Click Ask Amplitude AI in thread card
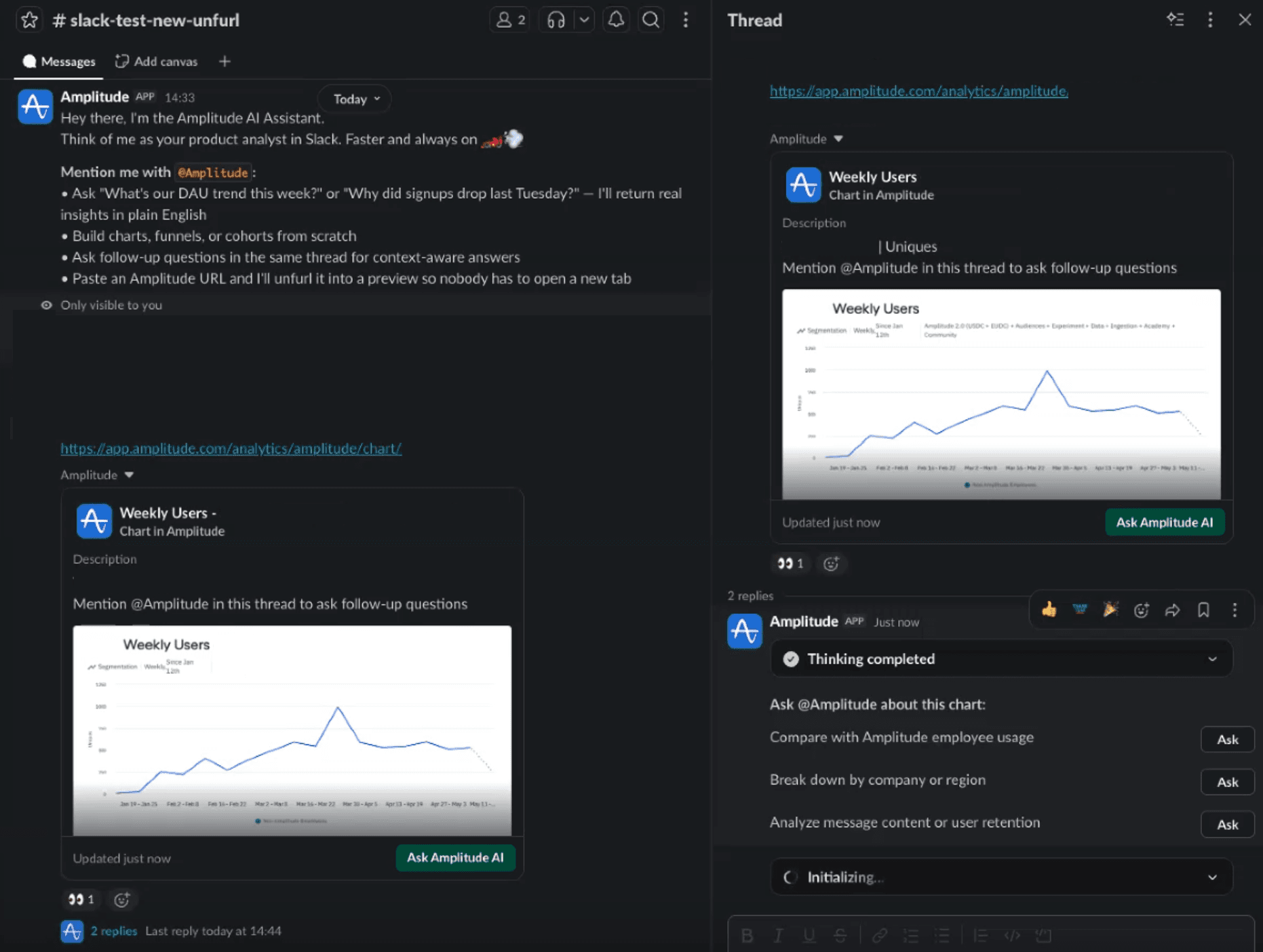The height and width of the screenshot is (952, 1263). click(x=1165, y=522)
